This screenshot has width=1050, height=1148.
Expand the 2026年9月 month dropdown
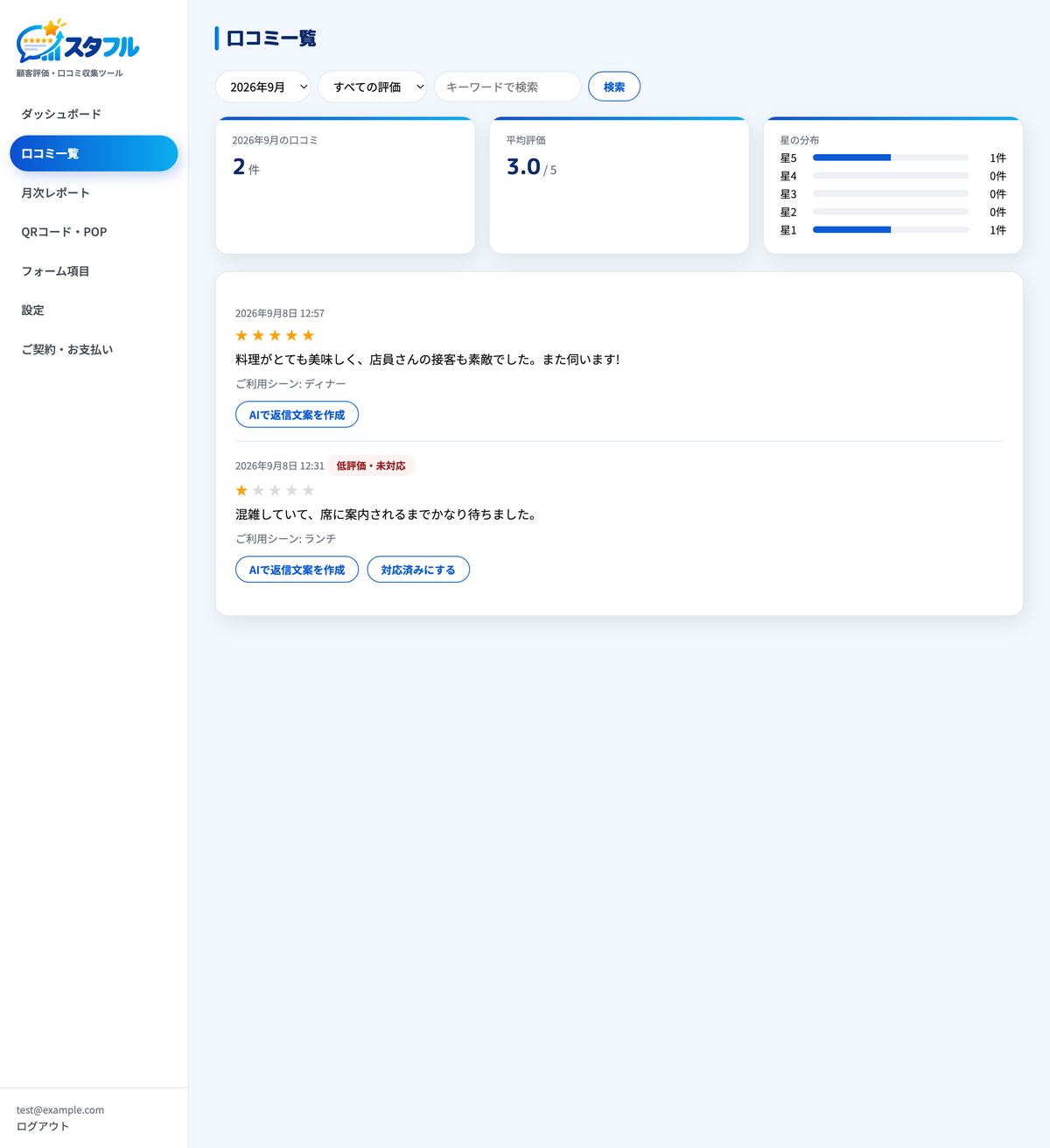click(262, 87)
